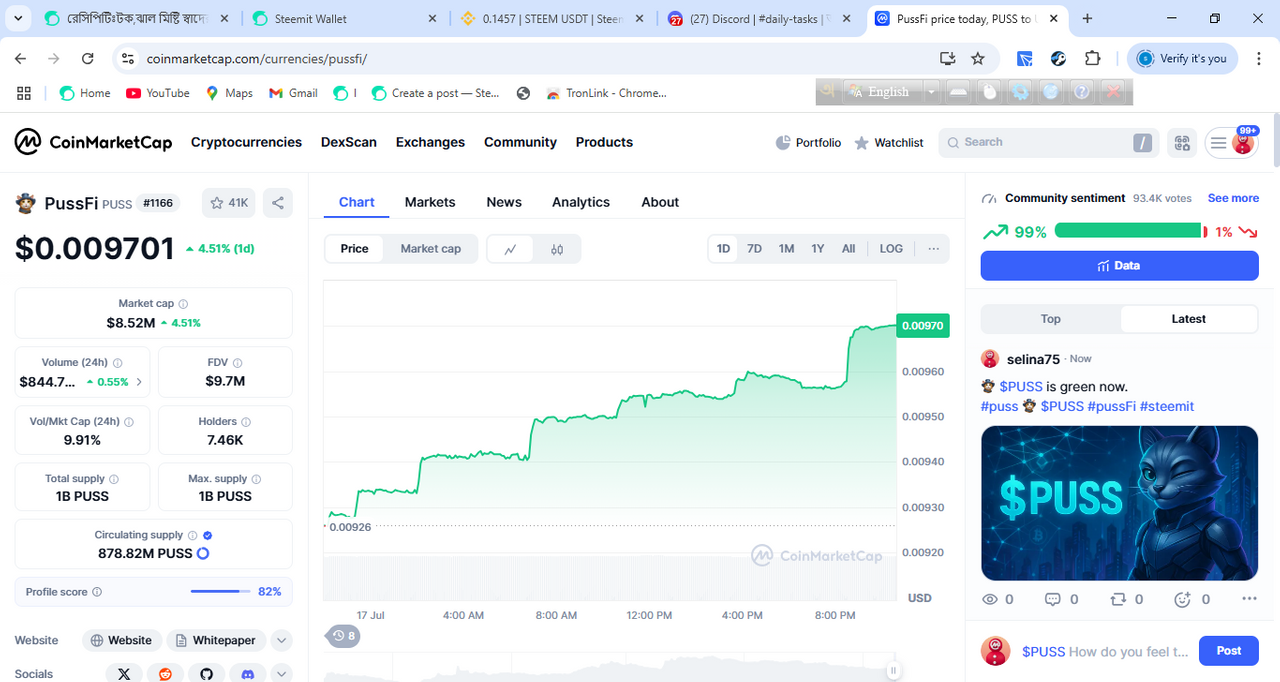Reload the page in Chrome

[x=87, y=59]
